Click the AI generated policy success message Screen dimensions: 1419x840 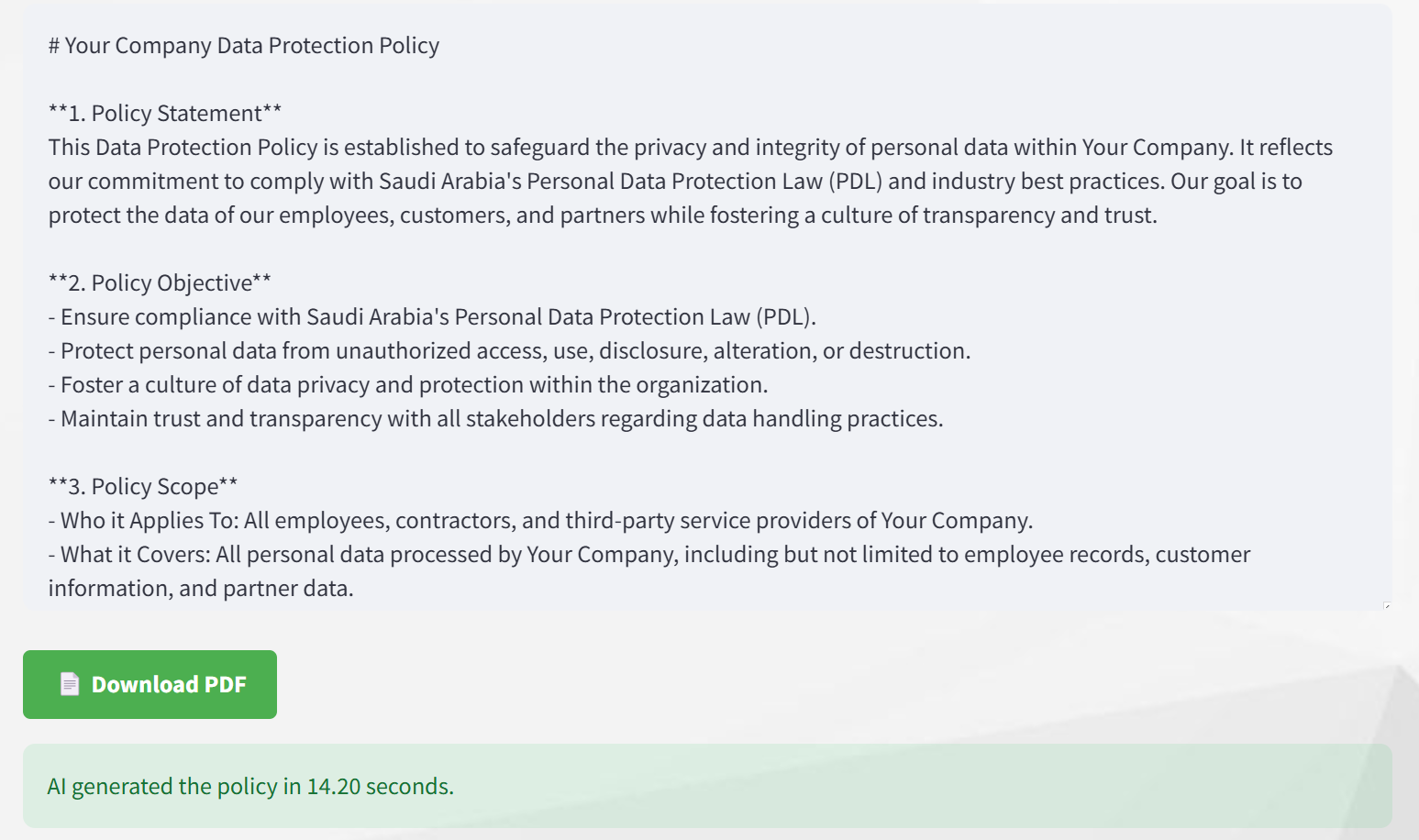tap(707, 786)
